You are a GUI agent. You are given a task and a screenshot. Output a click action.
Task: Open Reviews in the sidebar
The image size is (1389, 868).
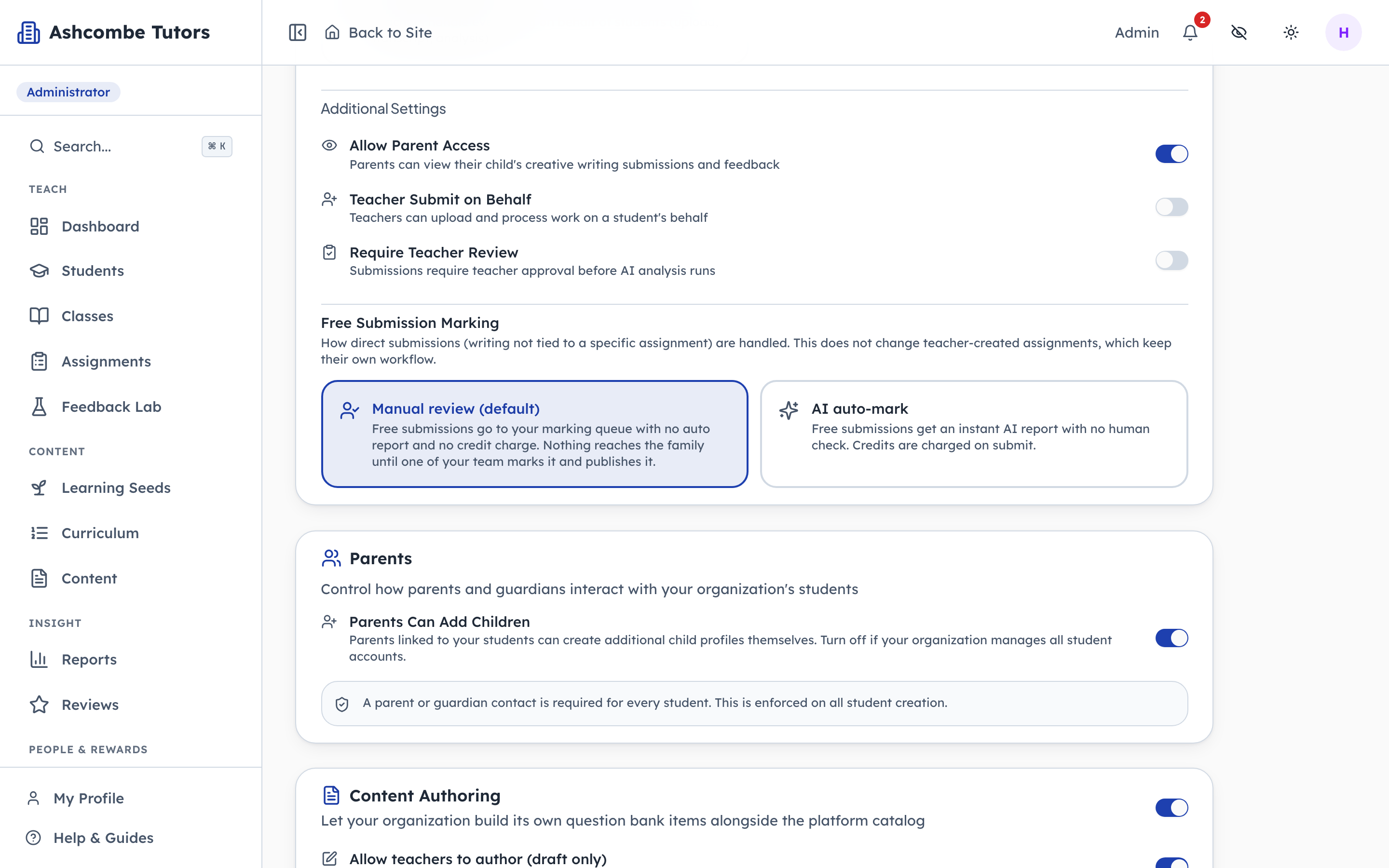point(131,705)
